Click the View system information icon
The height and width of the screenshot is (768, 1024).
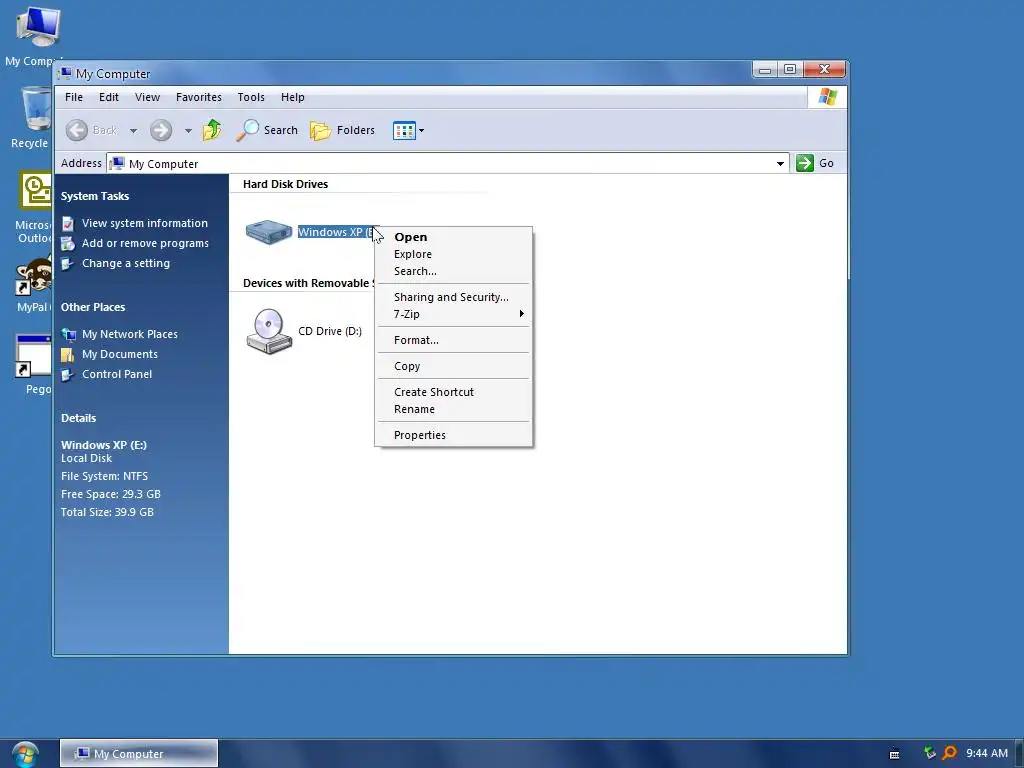(x=67, y=223)
